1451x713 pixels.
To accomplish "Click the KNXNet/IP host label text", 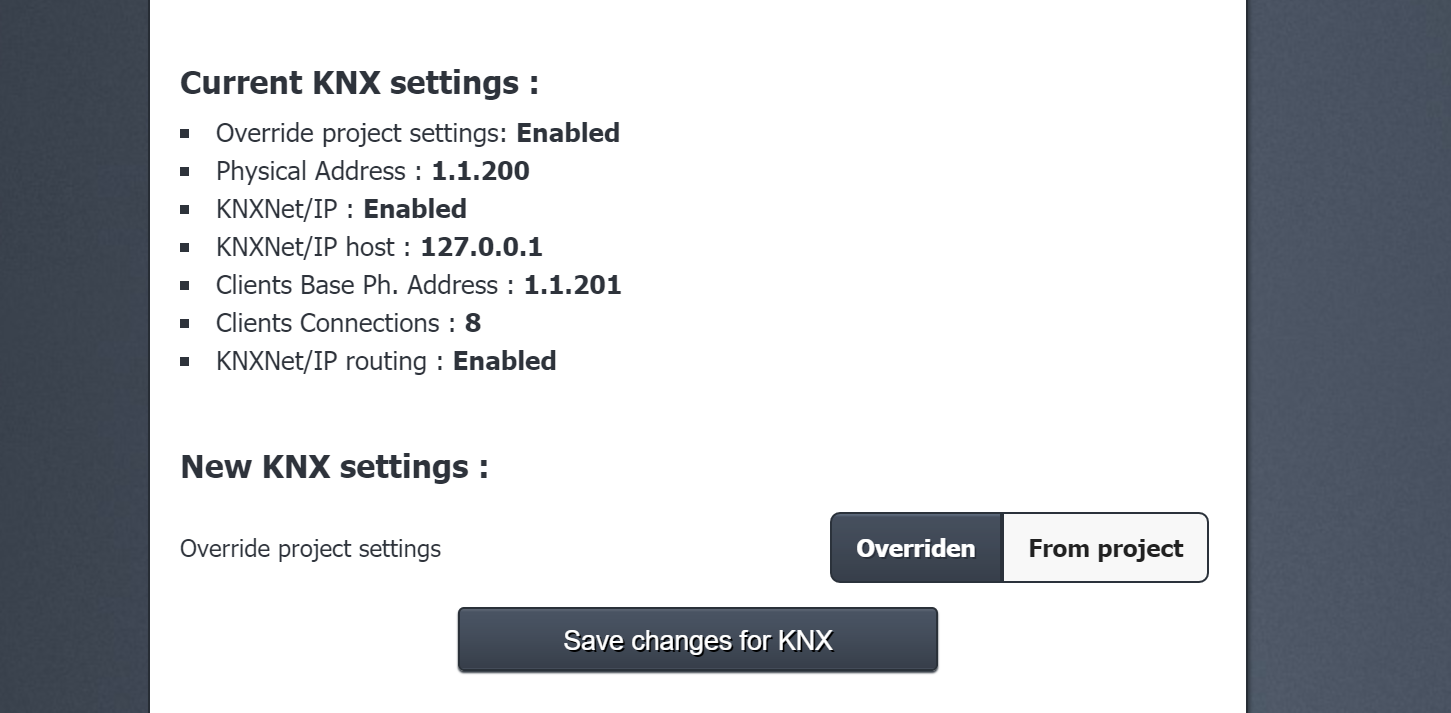I will coord(305,247).
